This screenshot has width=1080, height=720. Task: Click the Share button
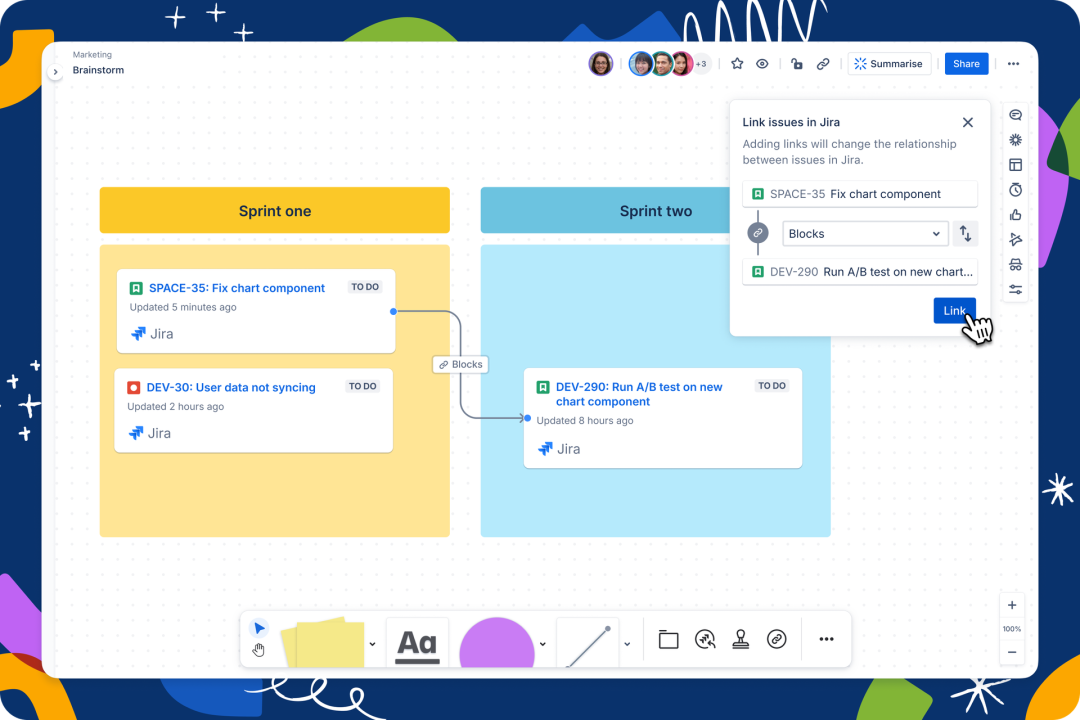[966, 63]
